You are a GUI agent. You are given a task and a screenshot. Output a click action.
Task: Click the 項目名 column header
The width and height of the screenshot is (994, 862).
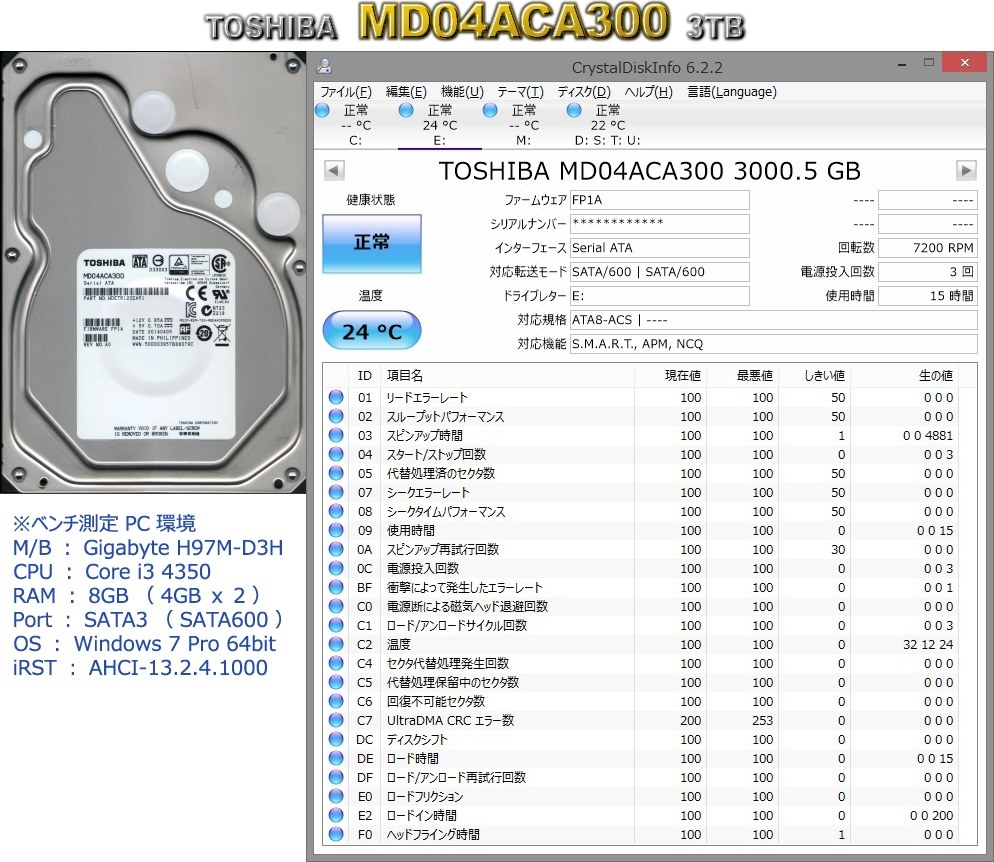(507, 376)
